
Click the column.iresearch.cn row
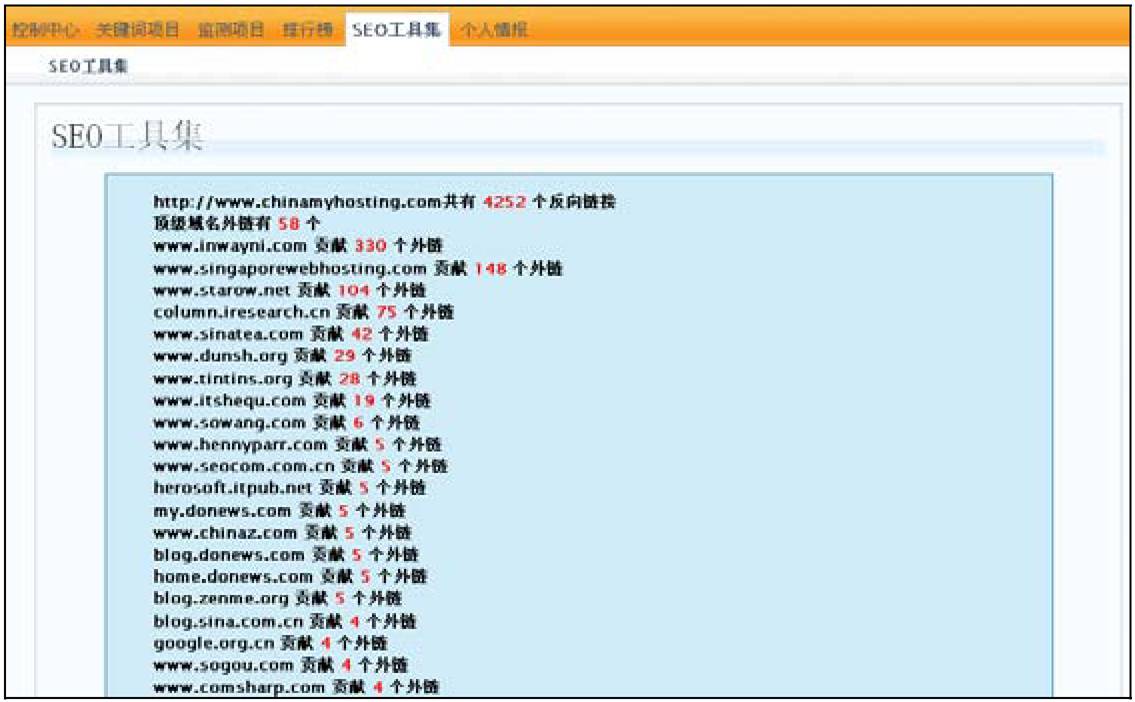pyautogui.click(x=303, y=312)
